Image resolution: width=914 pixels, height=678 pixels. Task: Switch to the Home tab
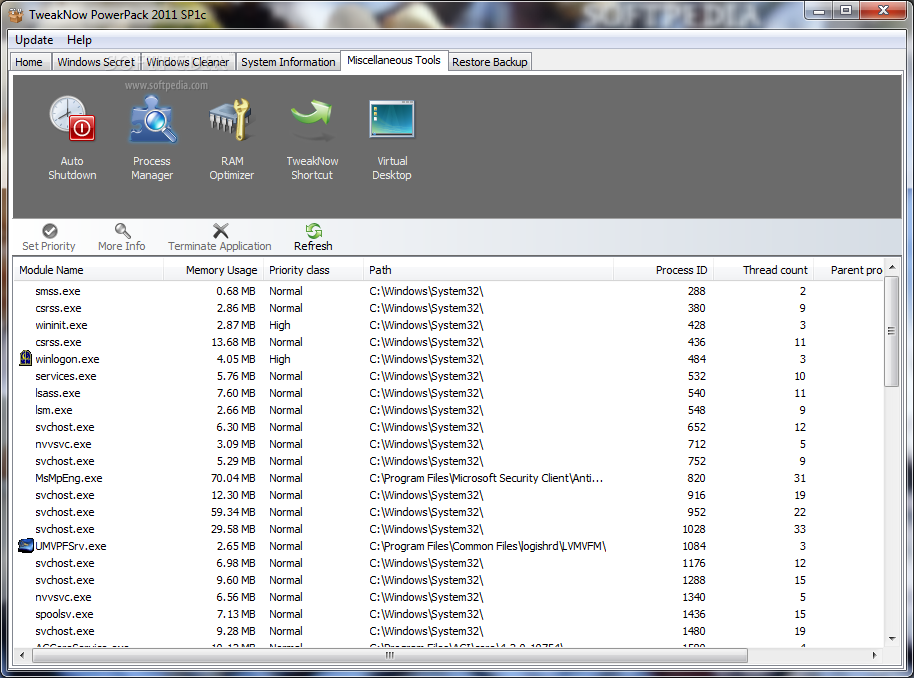[29, 62]
